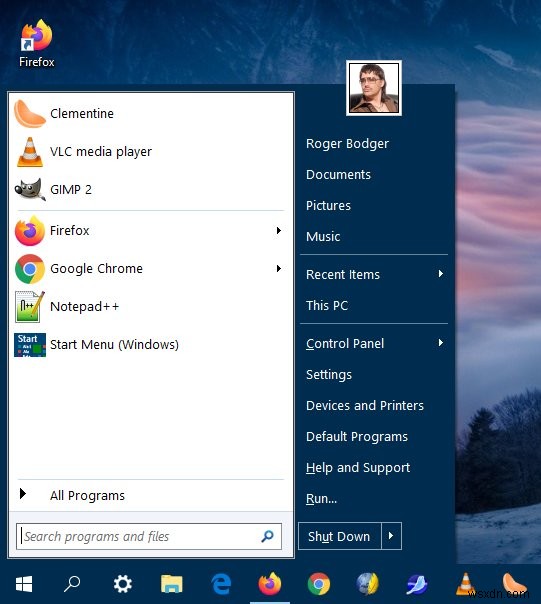
Task: Open taskbar search magnifier
Action: 72,584
